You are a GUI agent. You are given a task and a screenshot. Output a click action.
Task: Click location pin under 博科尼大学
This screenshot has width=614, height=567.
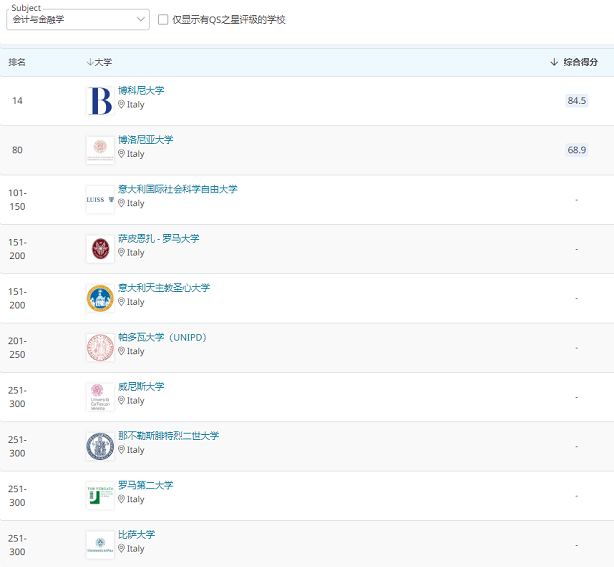(x=121, y=105)
